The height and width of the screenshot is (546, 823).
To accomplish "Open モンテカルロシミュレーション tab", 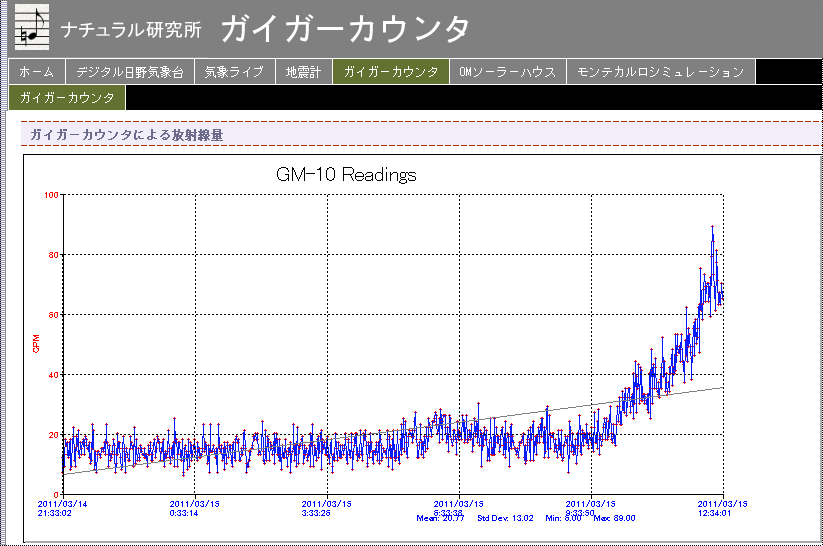I will point(661,72).
